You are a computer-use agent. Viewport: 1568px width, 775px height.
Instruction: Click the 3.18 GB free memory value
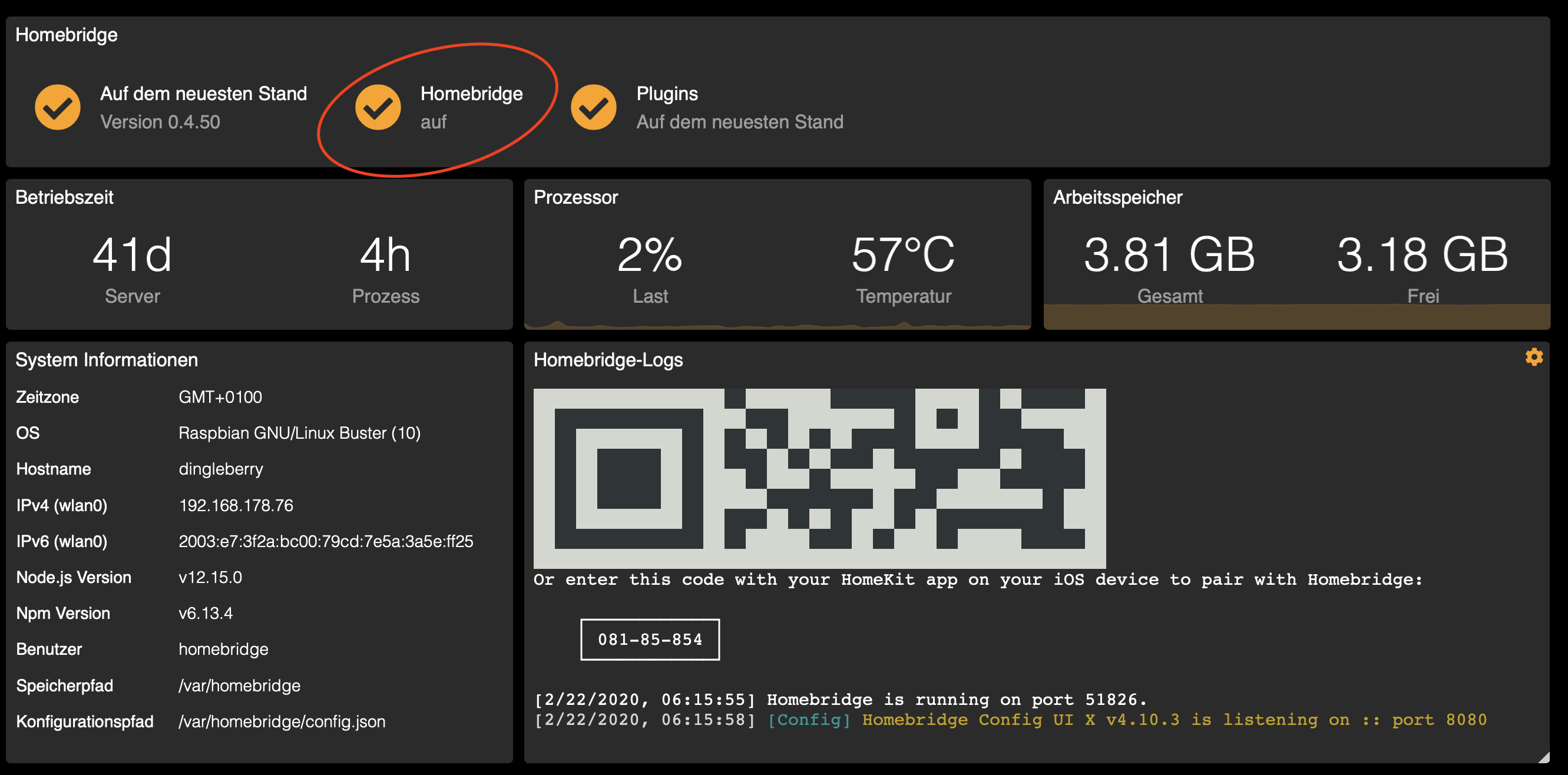click(1422, 254)
